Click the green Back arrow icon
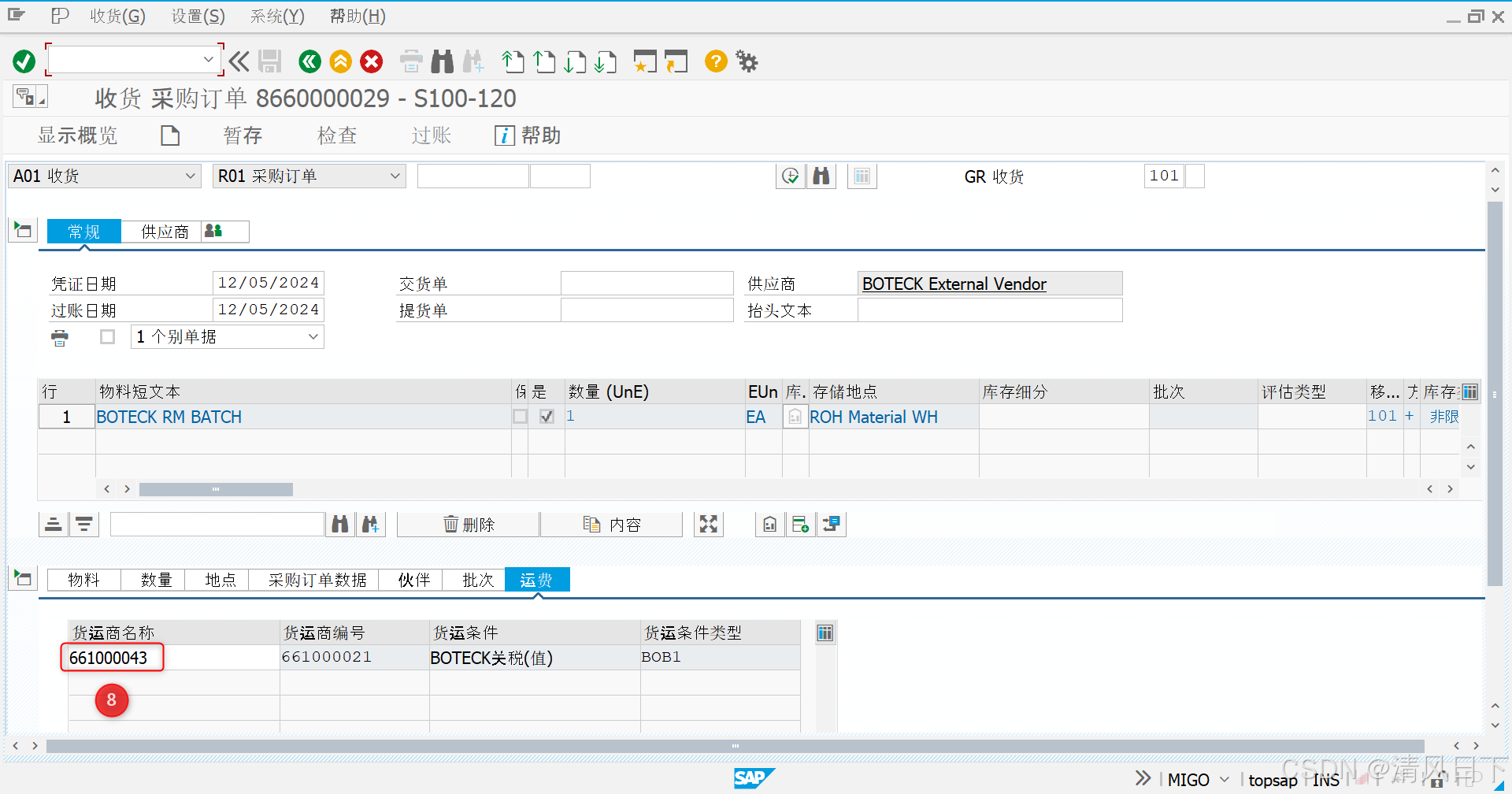 coord(310,61)
